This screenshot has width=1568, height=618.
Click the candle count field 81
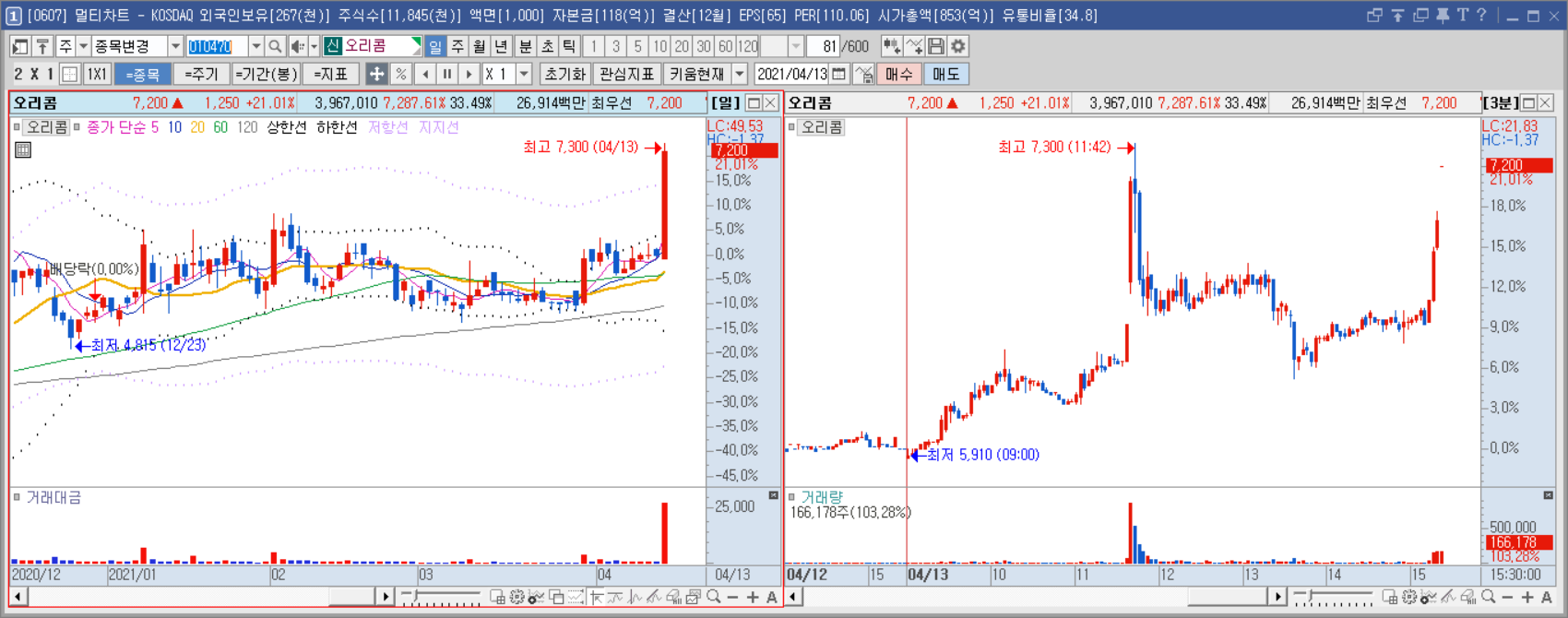pyautogui.click(x=824, y=46)
